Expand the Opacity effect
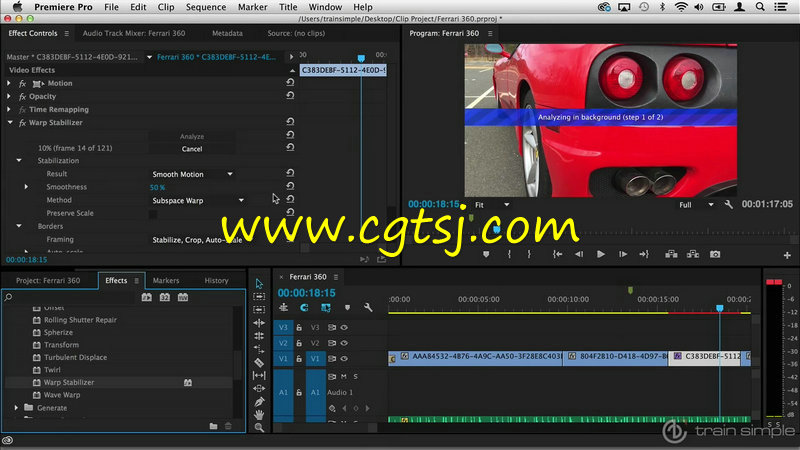Viewport: 800px width, 450px height. coord(9,96)
